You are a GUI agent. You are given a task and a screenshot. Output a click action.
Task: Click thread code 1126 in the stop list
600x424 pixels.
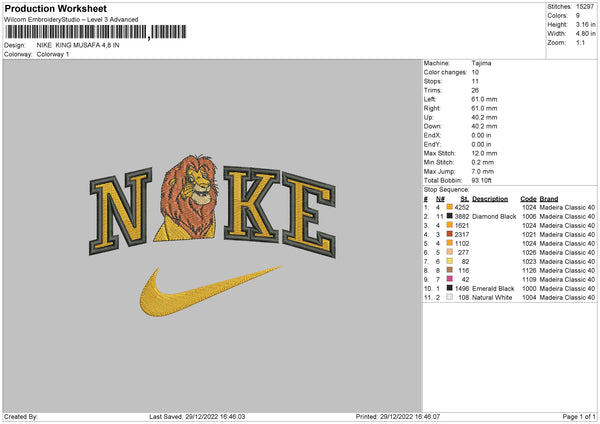pos(529,270)
